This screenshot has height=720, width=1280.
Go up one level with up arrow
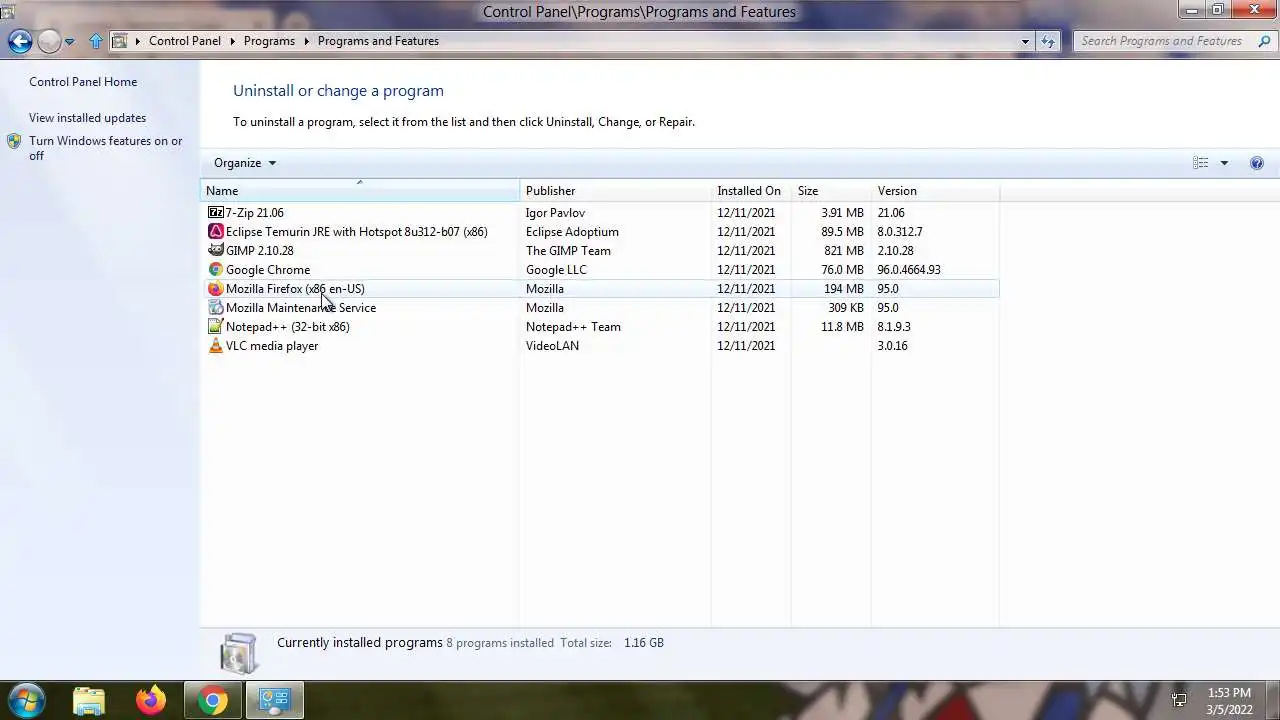[96, 41]
